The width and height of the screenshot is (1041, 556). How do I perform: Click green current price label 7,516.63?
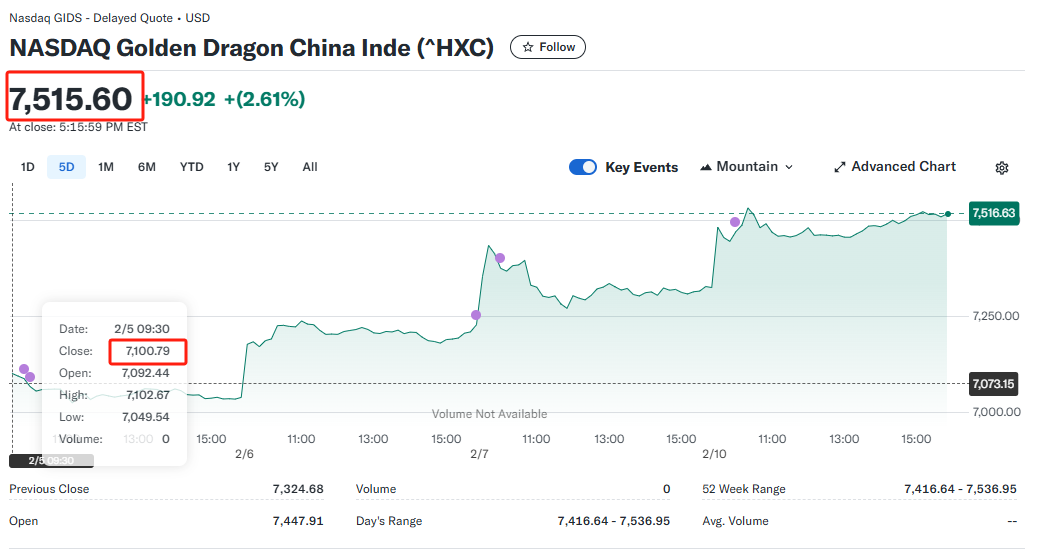click(993, 213)
